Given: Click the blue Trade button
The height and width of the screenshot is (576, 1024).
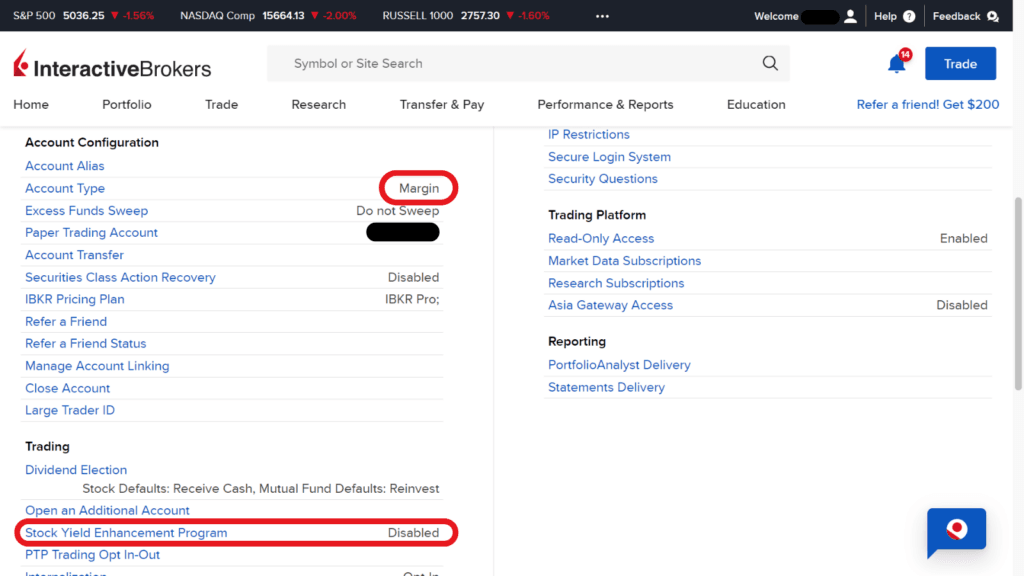Looking at the screenshot, I should [960, 64].
